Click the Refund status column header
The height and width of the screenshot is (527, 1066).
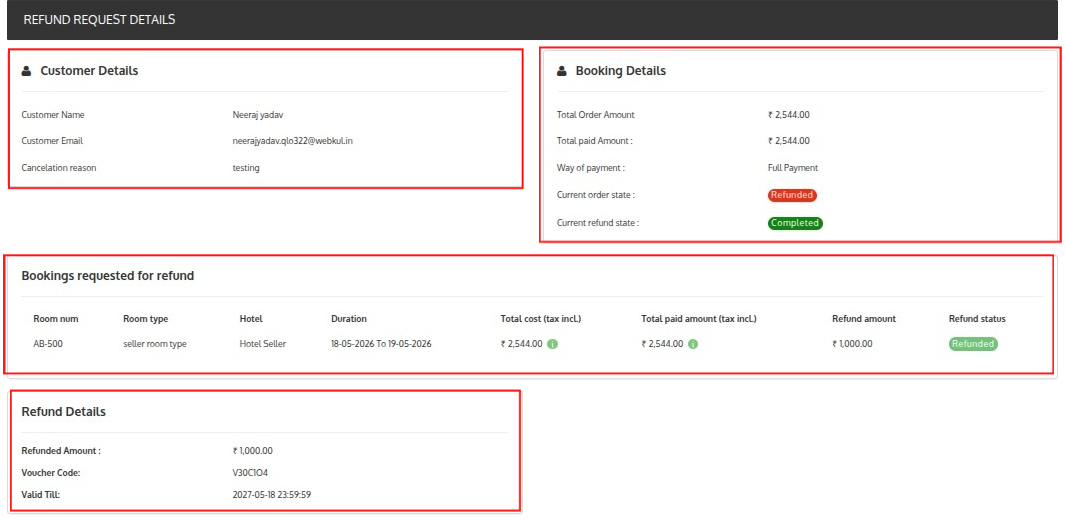click(x=977, y=318)
